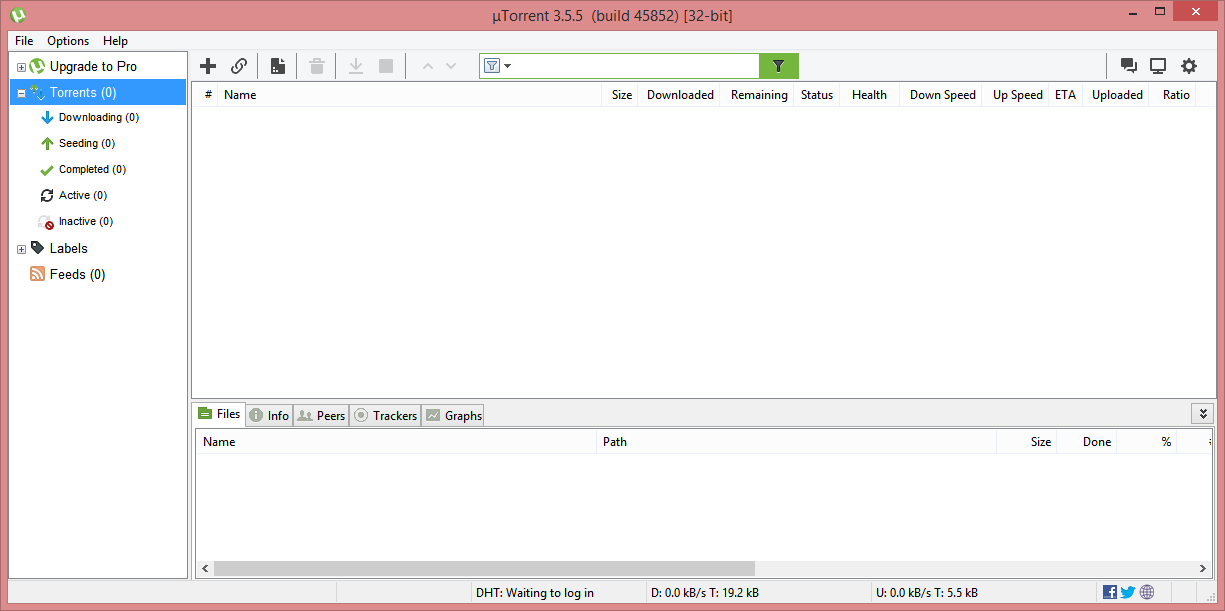
Task: Click the uTorrent title bar app icon
Action: click(x=18, y=15)
